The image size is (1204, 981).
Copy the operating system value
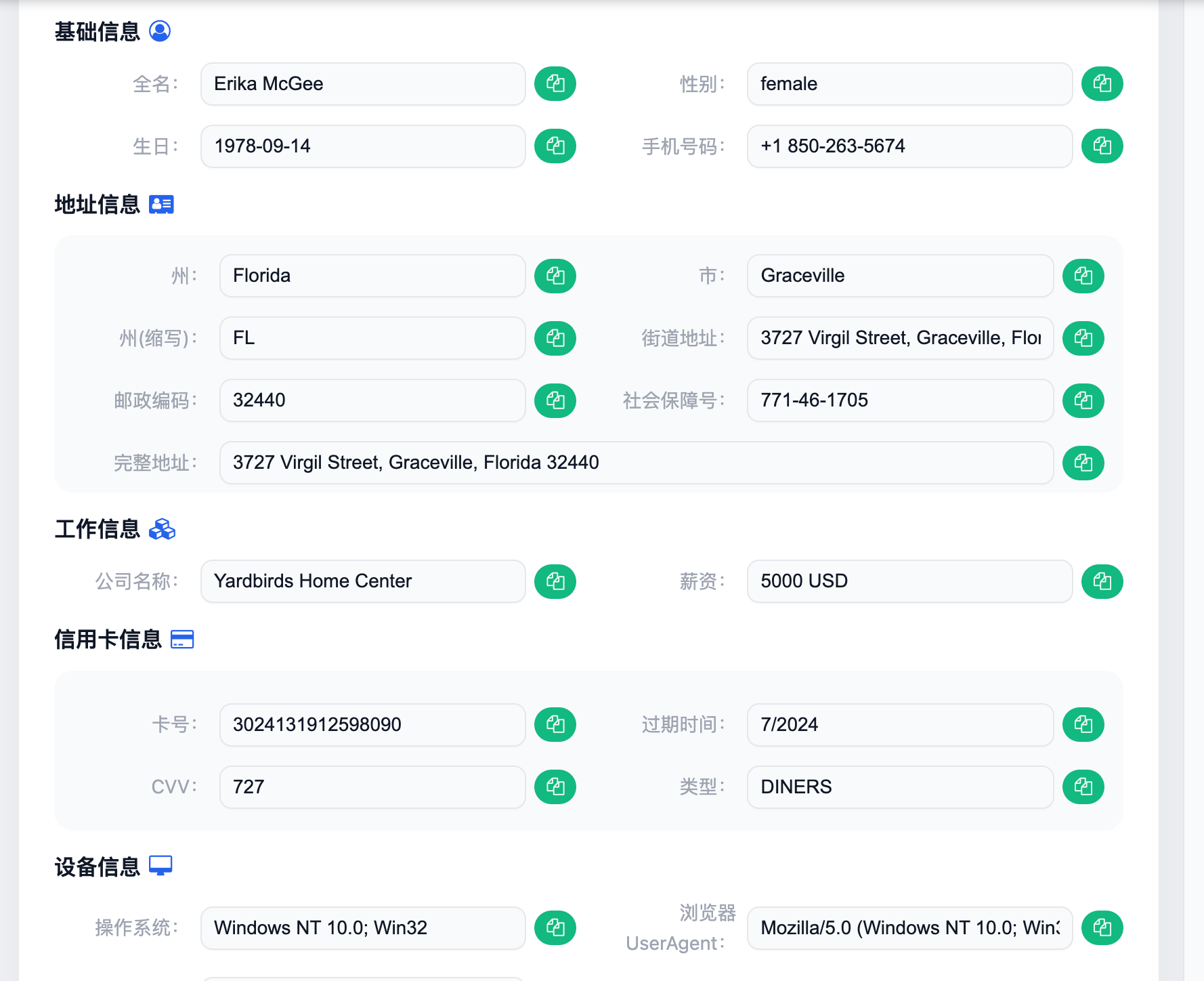pos(555,928)
